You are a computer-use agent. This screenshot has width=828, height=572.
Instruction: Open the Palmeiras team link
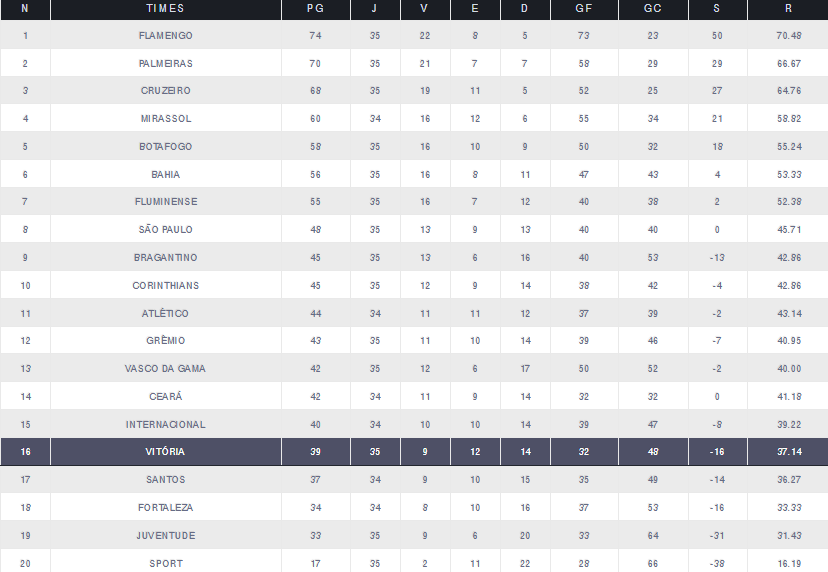[166, 63]
